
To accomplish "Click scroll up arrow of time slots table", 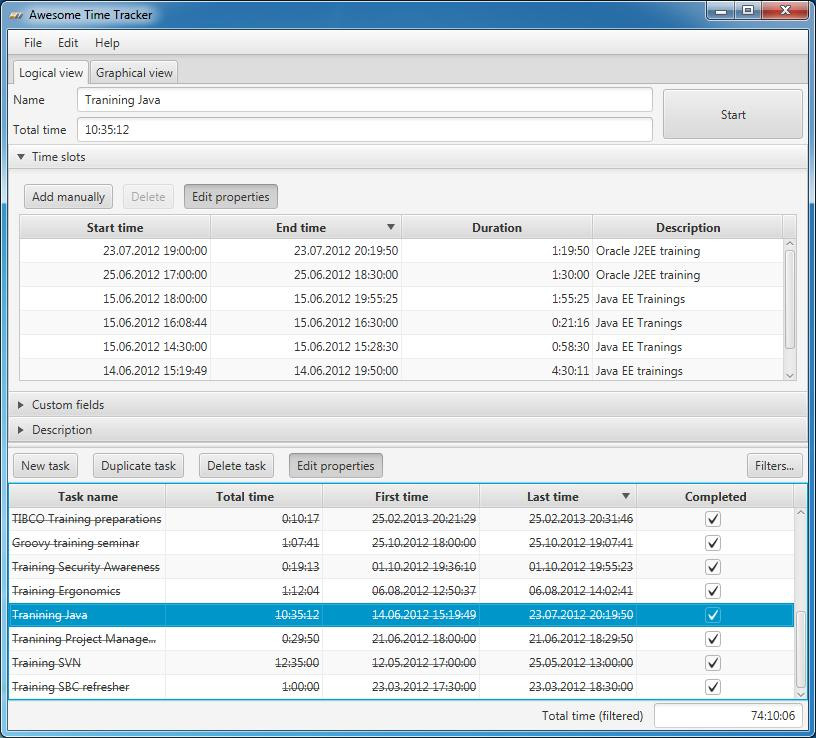I will [789, 244].
